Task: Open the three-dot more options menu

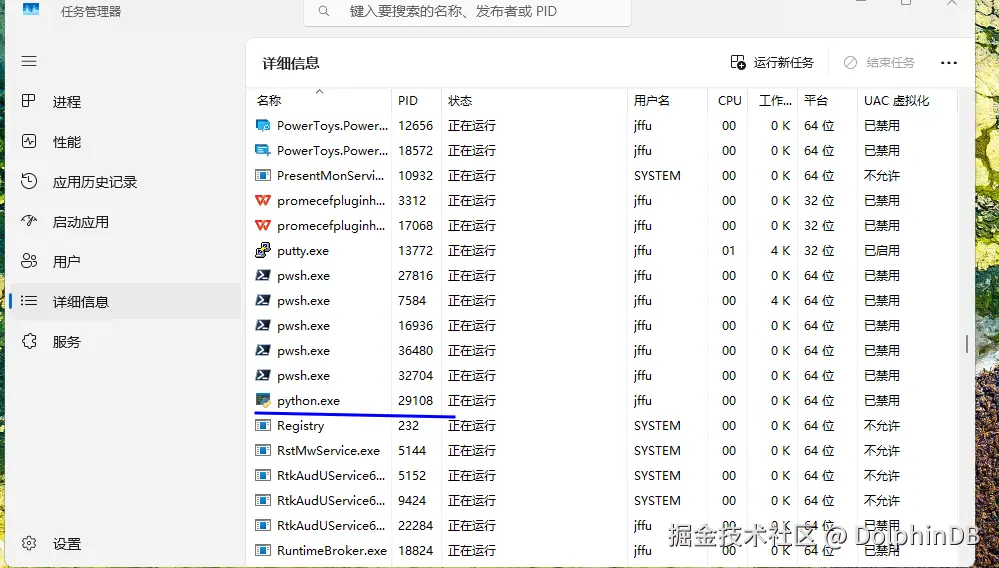Action: tap(949, 62)
